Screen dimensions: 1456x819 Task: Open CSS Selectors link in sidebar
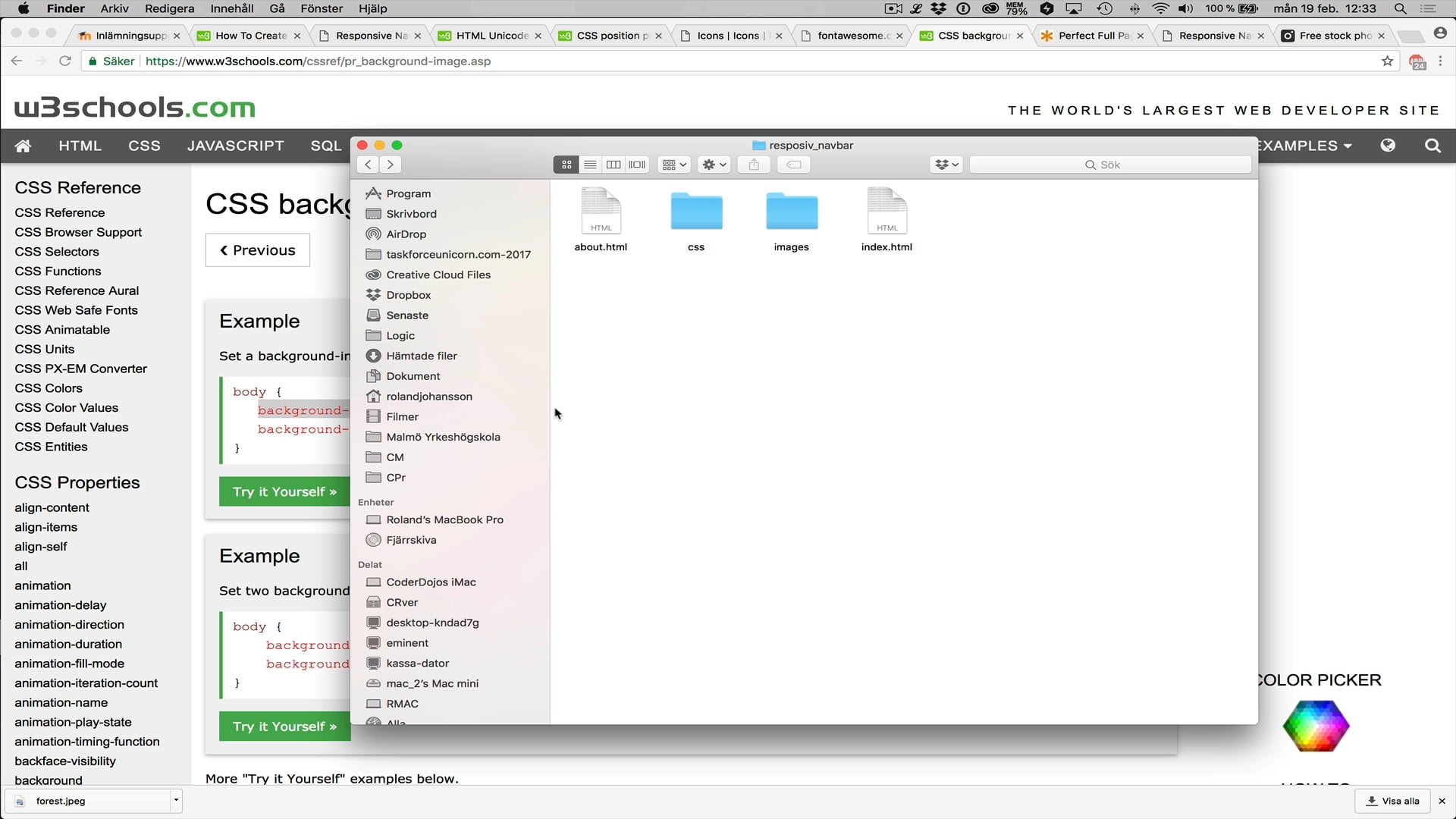[57, 252]
